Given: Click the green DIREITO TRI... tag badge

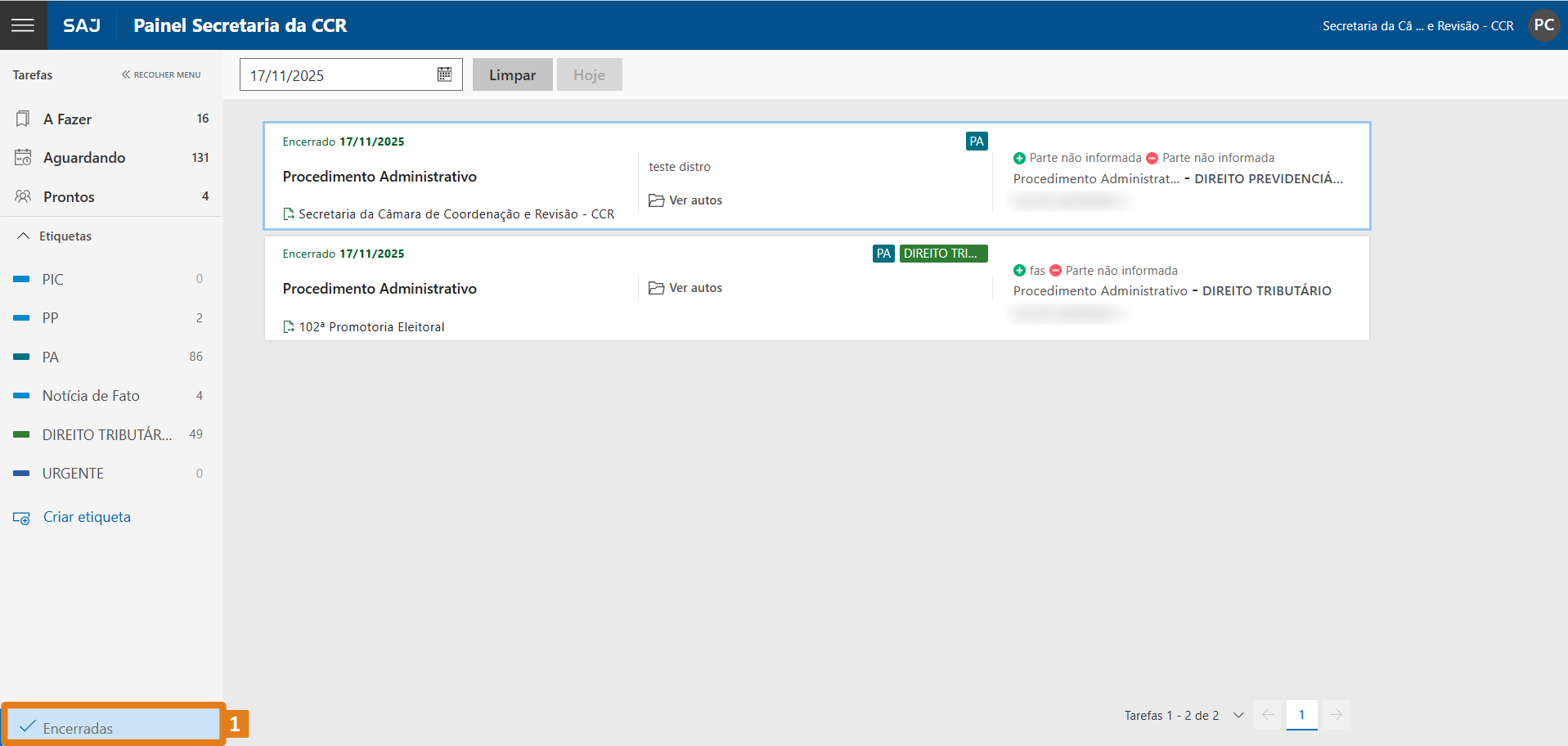Looking at the screenshot, I should (x=943, y=254).
